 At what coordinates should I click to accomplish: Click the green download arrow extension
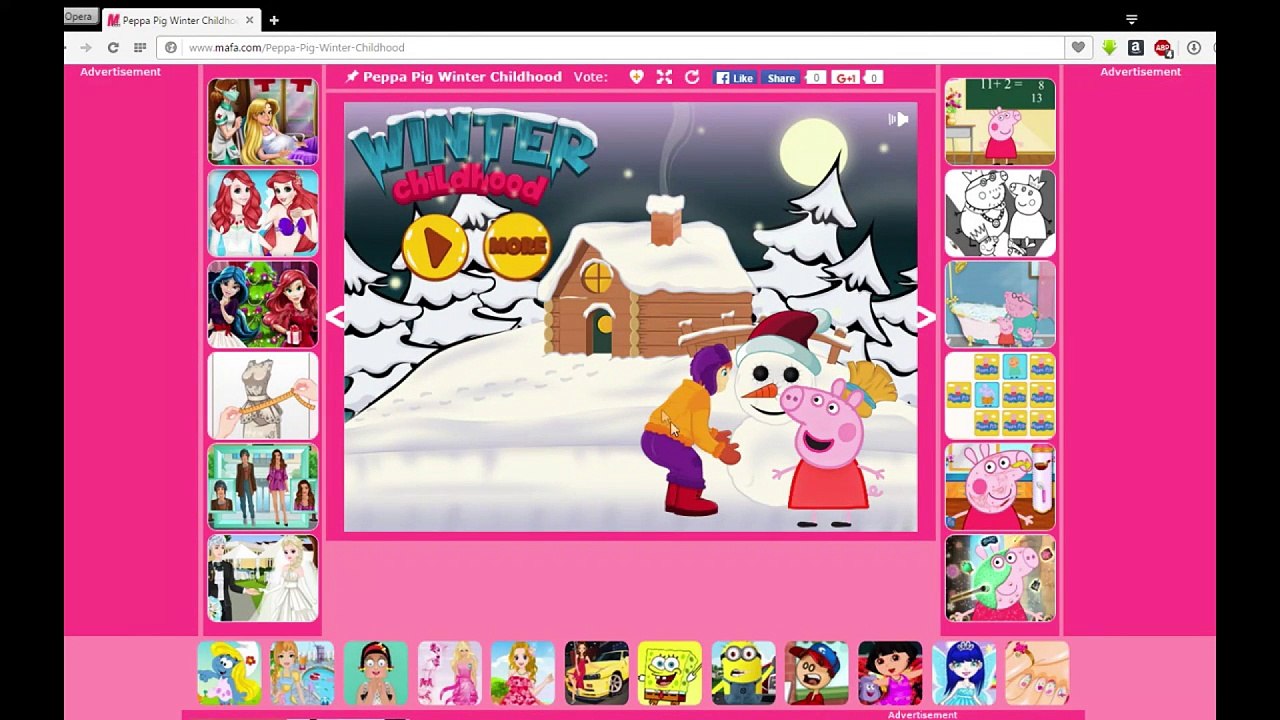(1109, 47)
